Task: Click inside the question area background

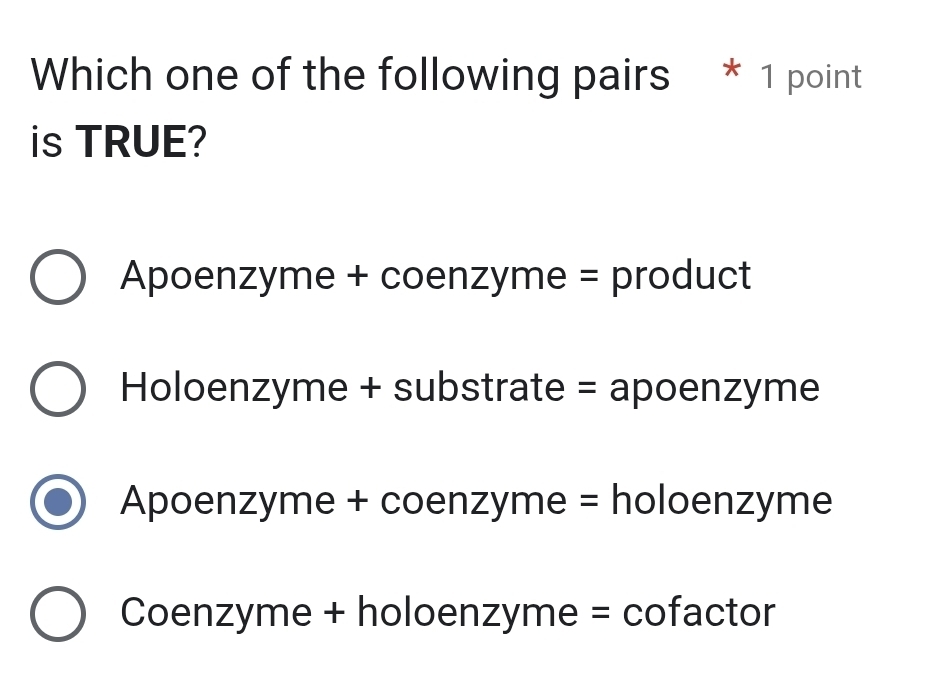Action: click(x=450, y=190)
